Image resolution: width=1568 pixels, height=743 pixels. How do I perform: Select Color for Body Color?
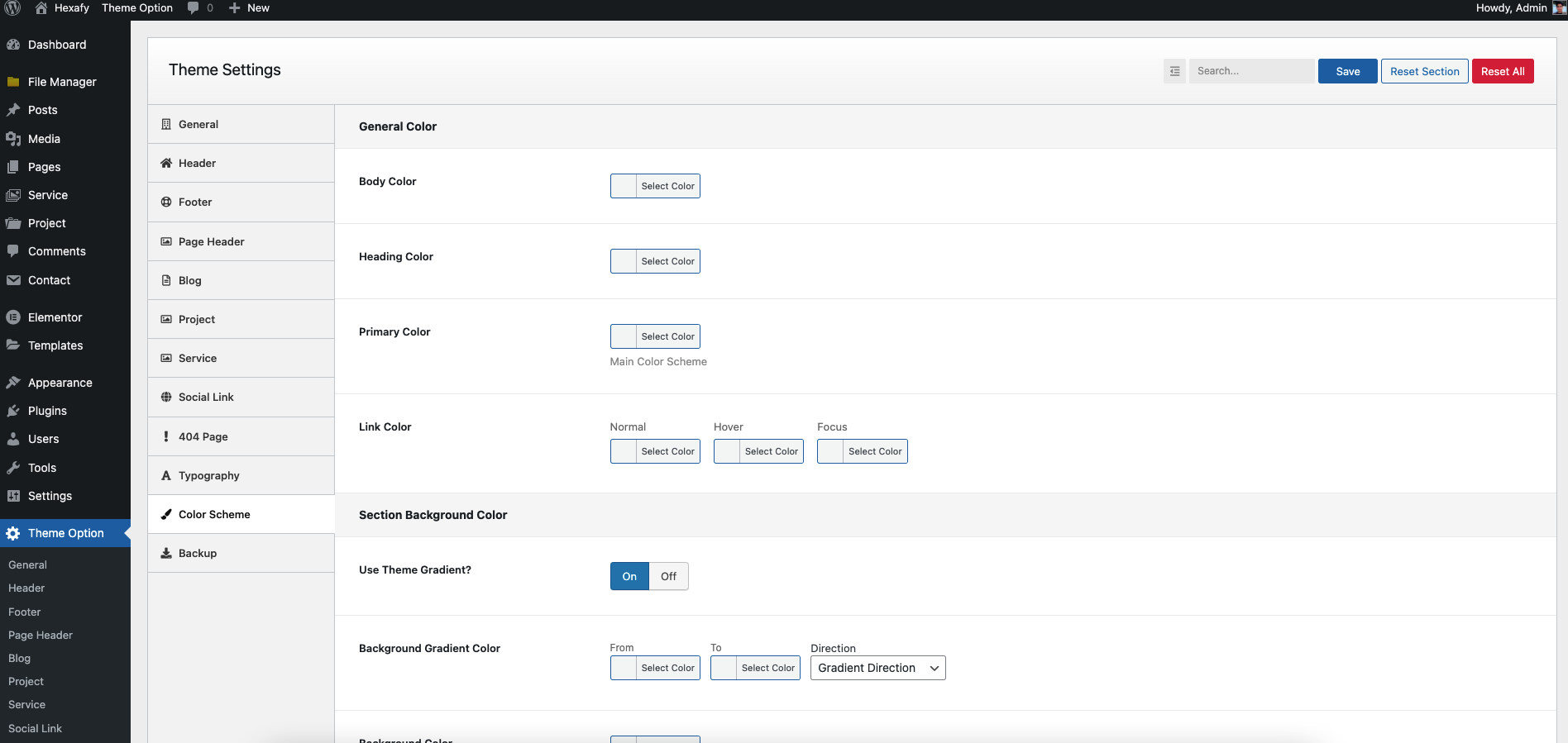655,186
